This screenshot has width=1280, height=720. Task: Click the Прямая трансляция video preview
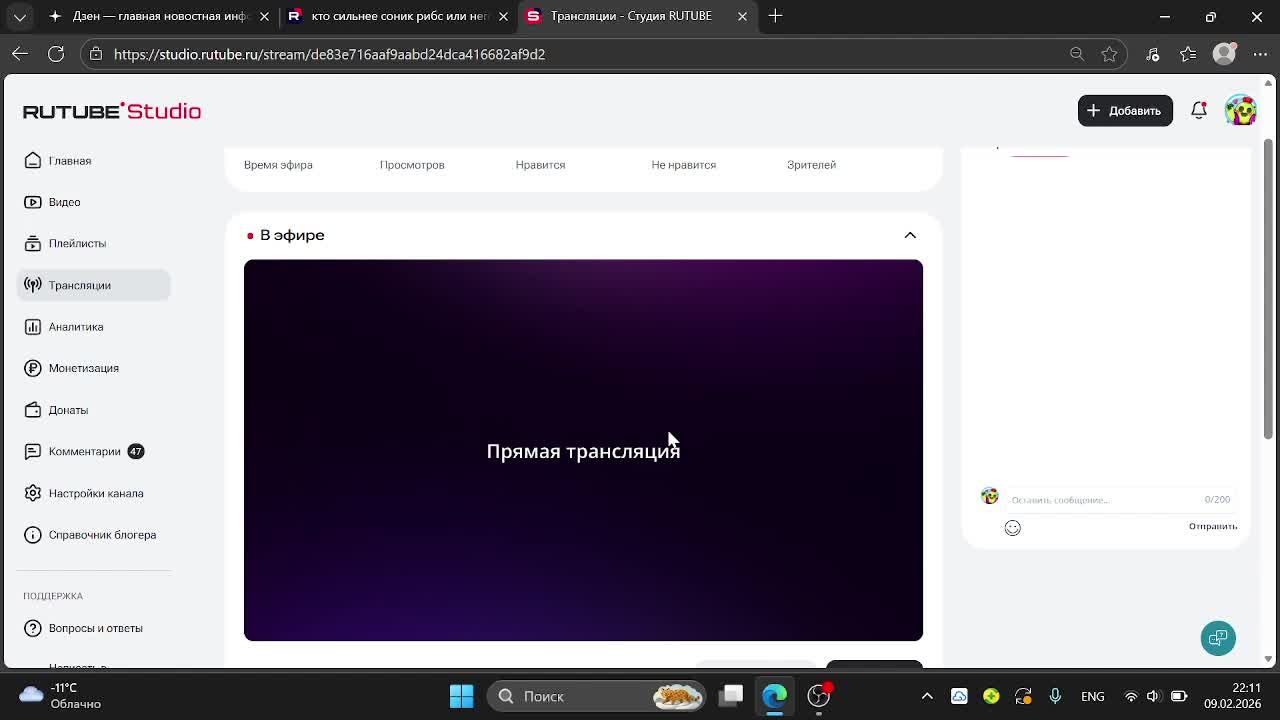(583, 450)
